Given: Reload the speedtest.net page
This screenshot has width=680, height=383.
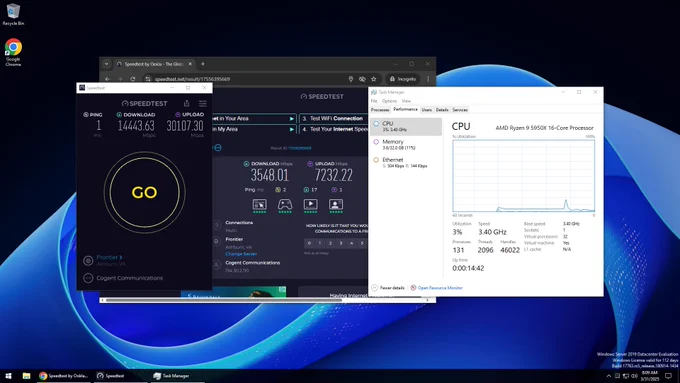Looking at the screenshot, I should coord(133,79).
